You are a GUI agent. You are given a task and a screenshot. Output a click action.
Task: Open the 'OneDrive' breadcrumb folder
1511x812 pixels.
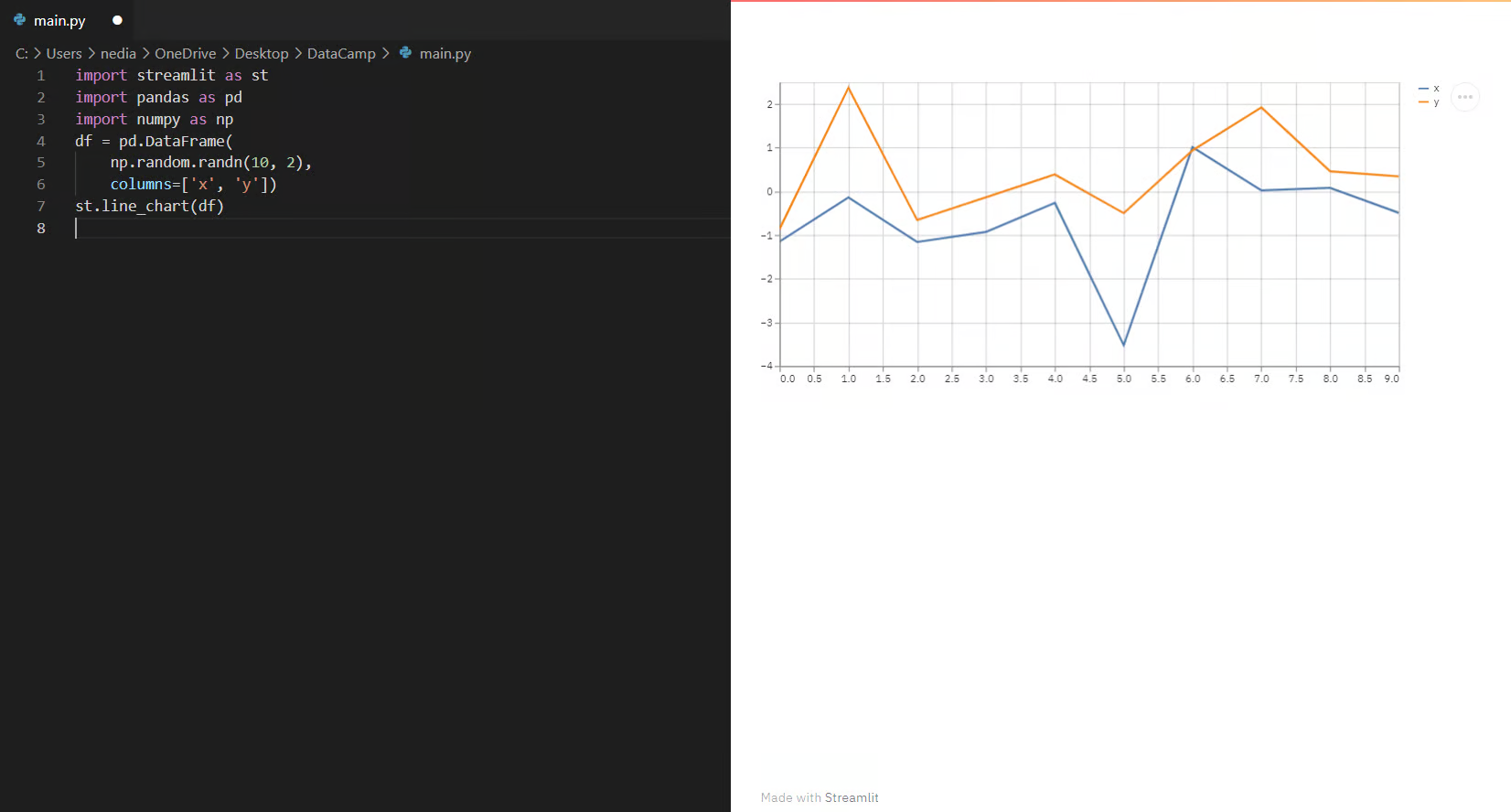click(186, 54)
